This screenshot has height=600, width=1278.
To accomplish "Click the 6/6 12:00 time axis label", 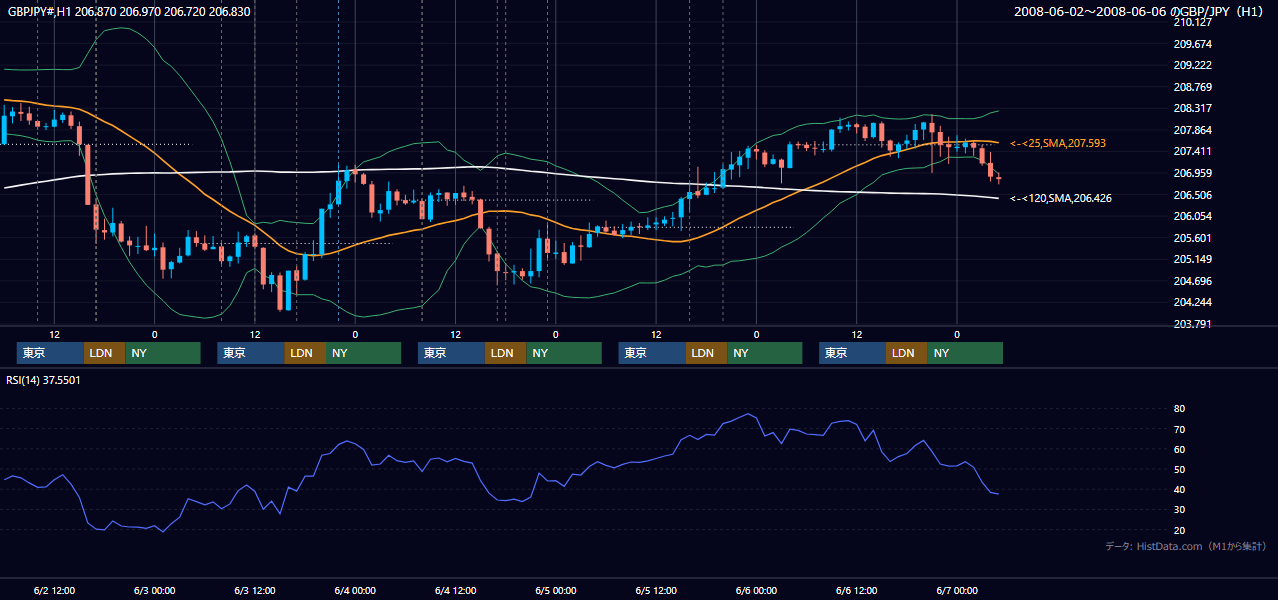I will click(856, 590).
